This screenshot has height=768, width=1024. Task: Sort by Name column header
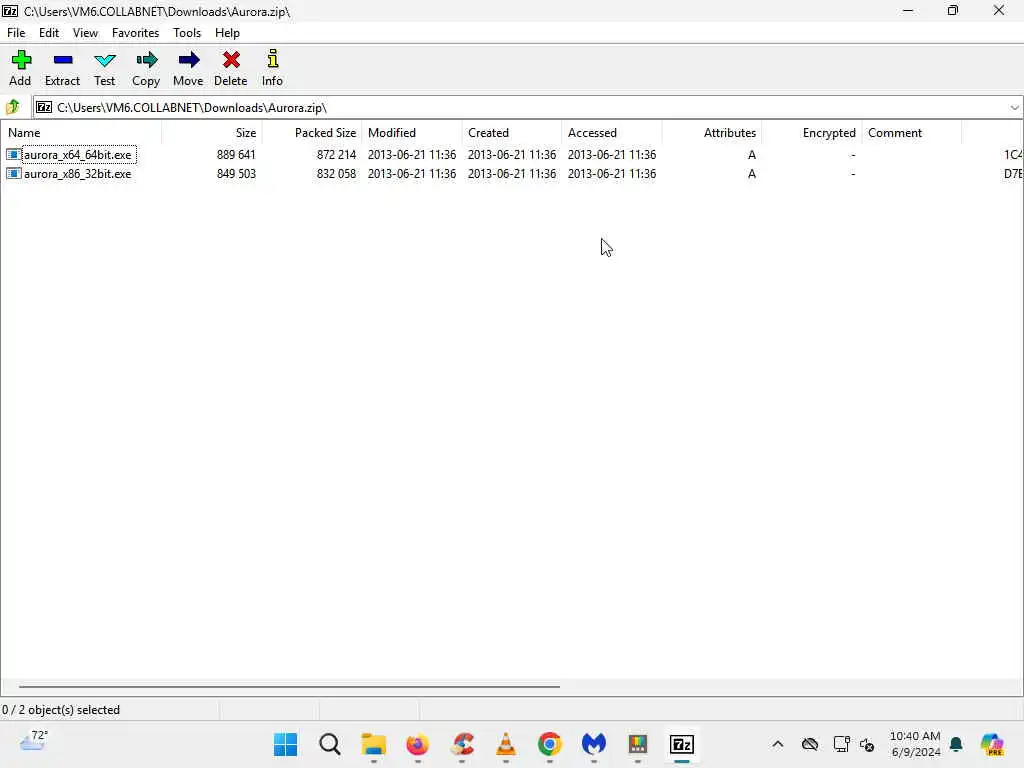click(82, 133)
